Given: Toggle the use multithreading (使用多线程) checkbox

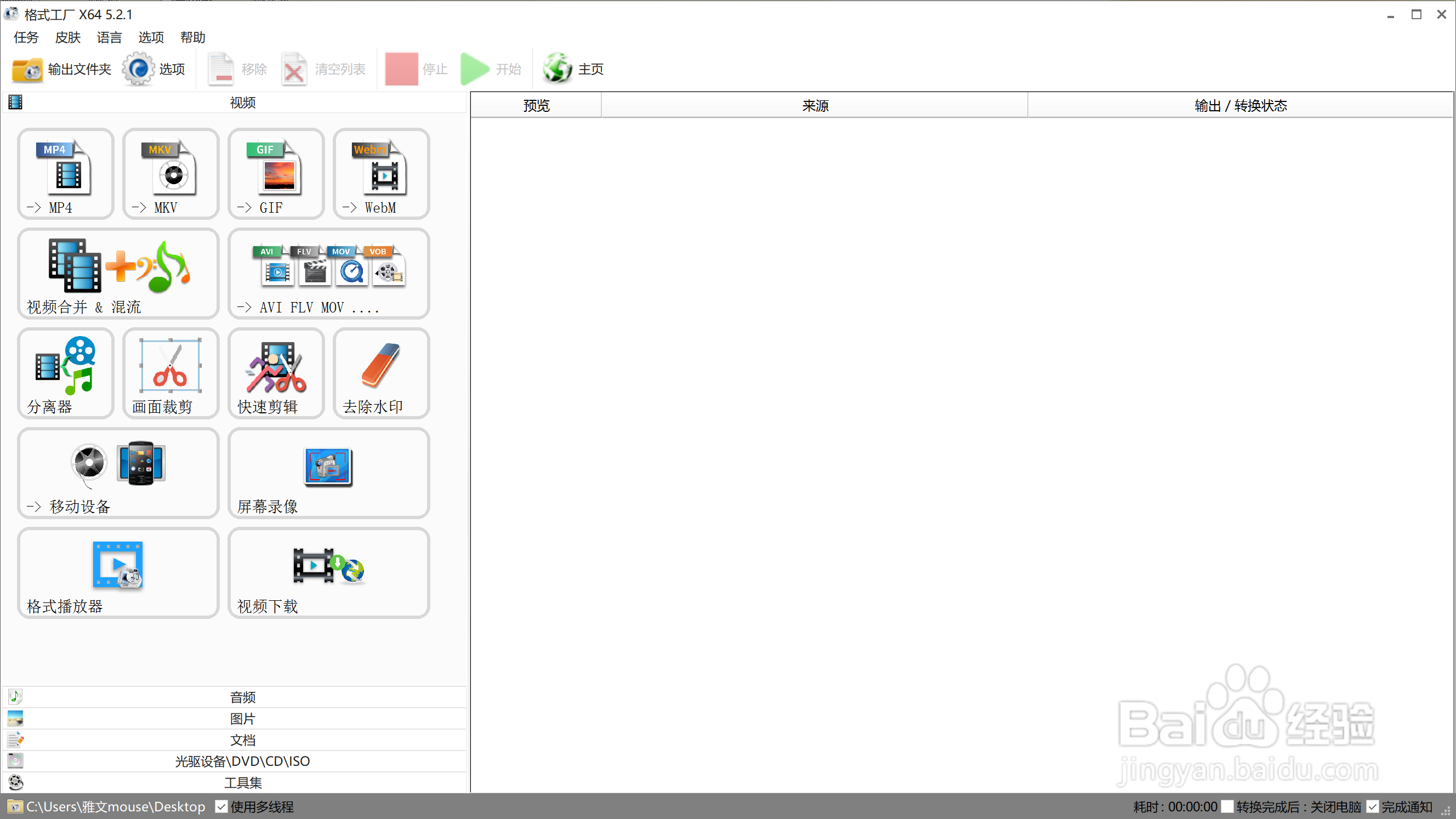Looking at the screenshot, I should click(x=221, y=806).
